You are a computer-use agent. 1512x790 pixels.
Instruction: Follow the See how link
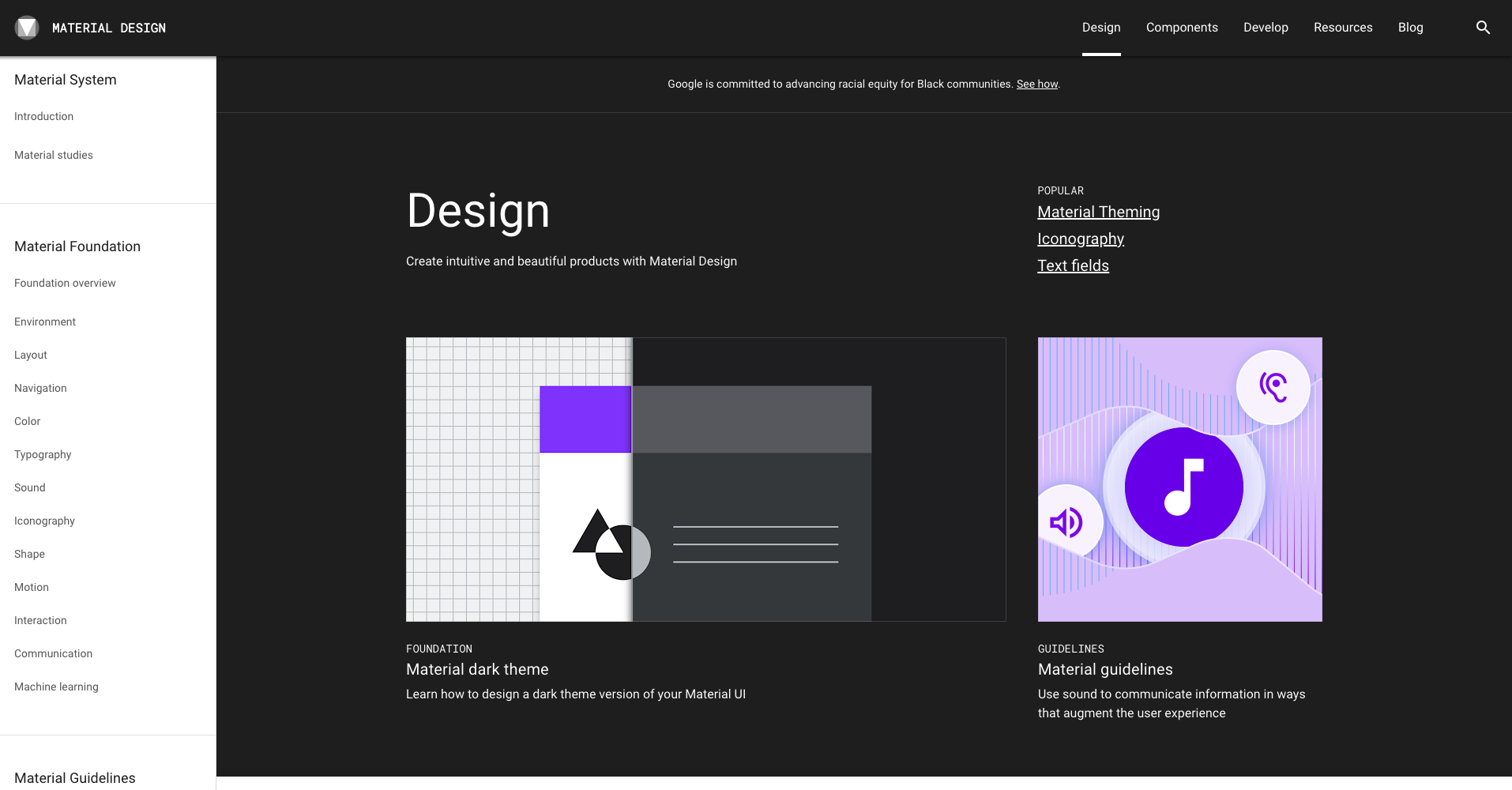(x=1036, y=84)
